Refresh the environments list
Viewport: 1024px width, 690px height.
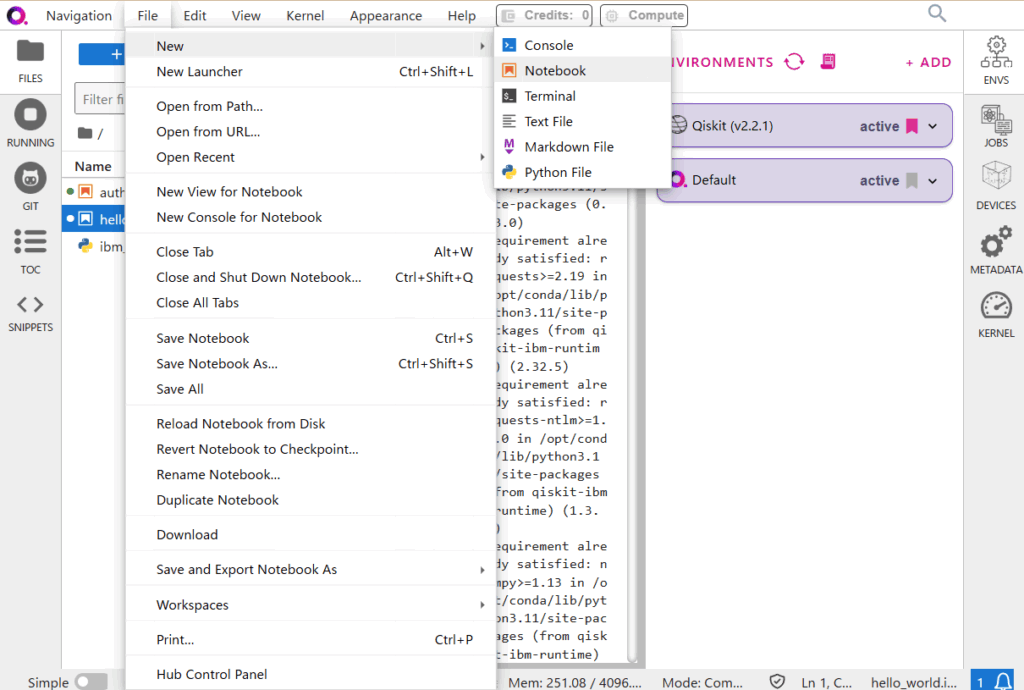click(794, 62)
